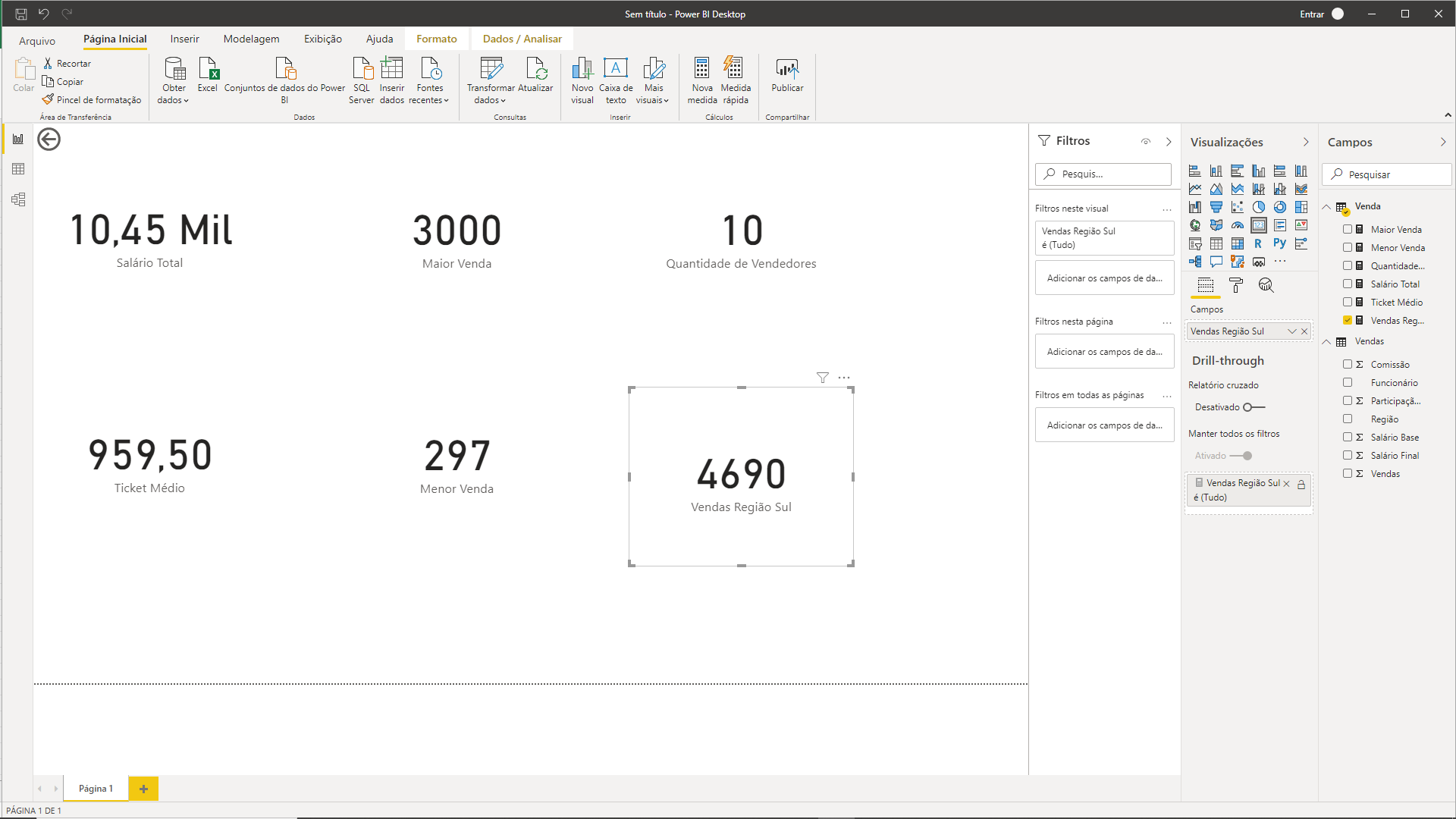Open the Dados / Analisar tab
The height and width of the screenshot is (819, 1456).
pos(522,39)
